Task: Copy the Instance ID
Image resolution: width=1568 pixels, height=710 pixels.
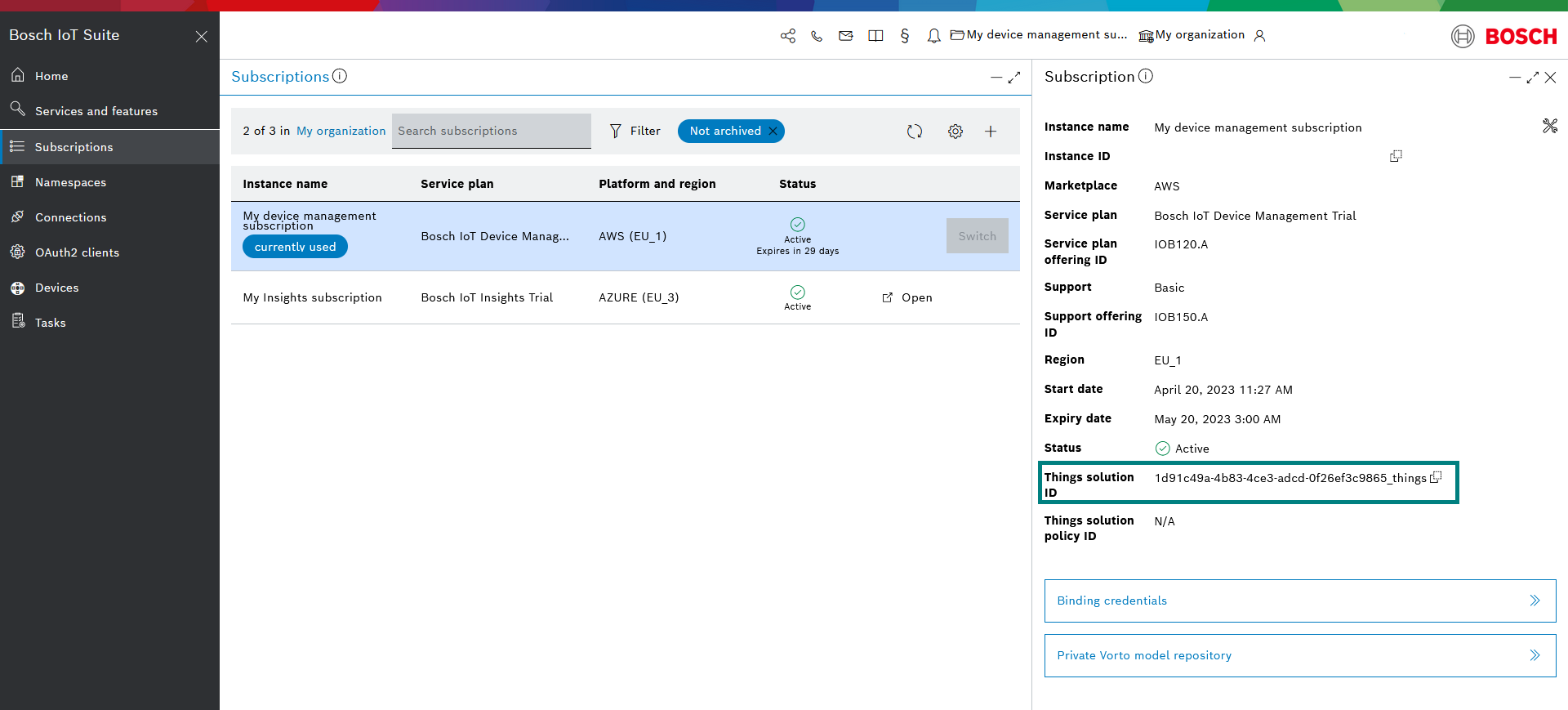Action: (x=1396, y=156)
